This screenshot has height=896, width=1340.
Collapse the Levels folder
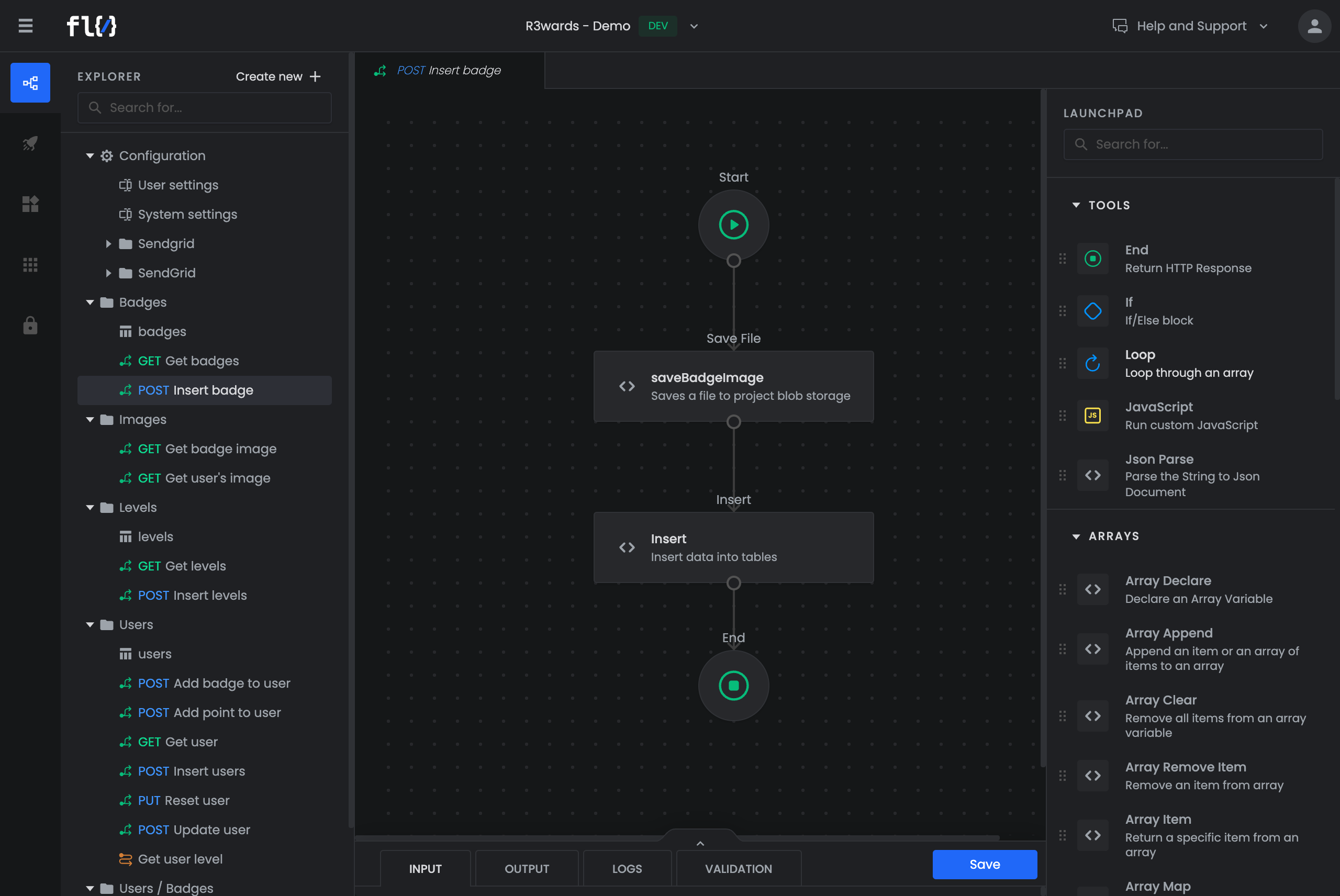coord(90,508)
